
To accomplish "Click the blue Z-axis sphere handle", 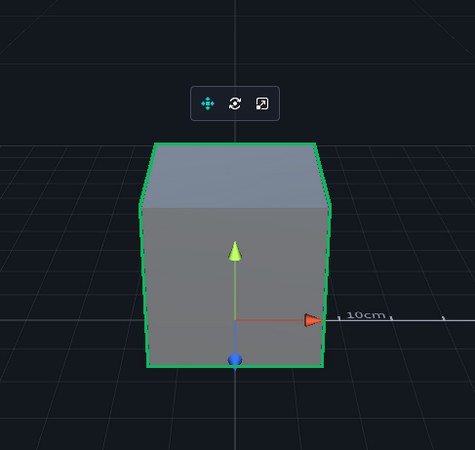I will (235, 360).
